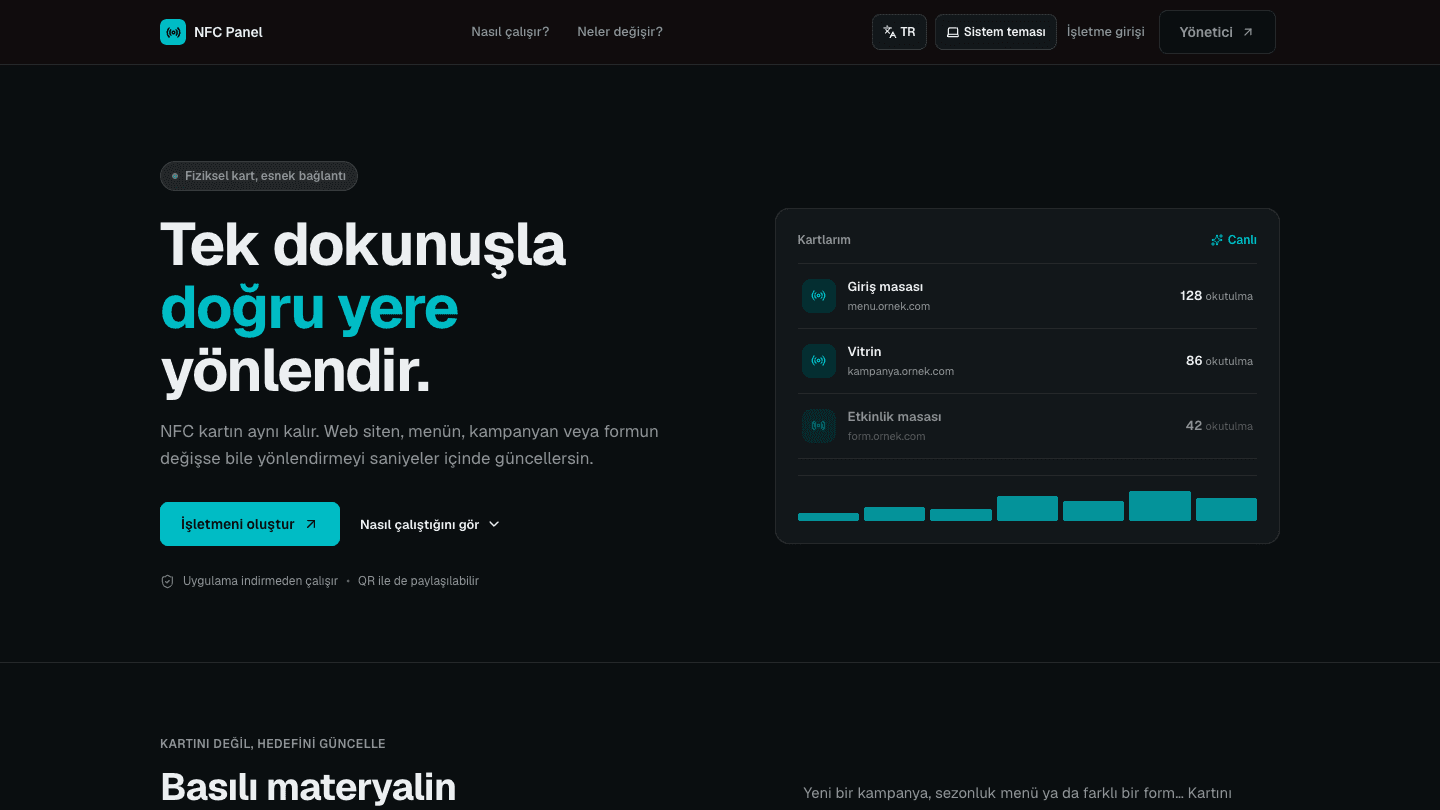
Task: Expand Nasıl çalıştığını gör chevron
Action: pos(494,524)
